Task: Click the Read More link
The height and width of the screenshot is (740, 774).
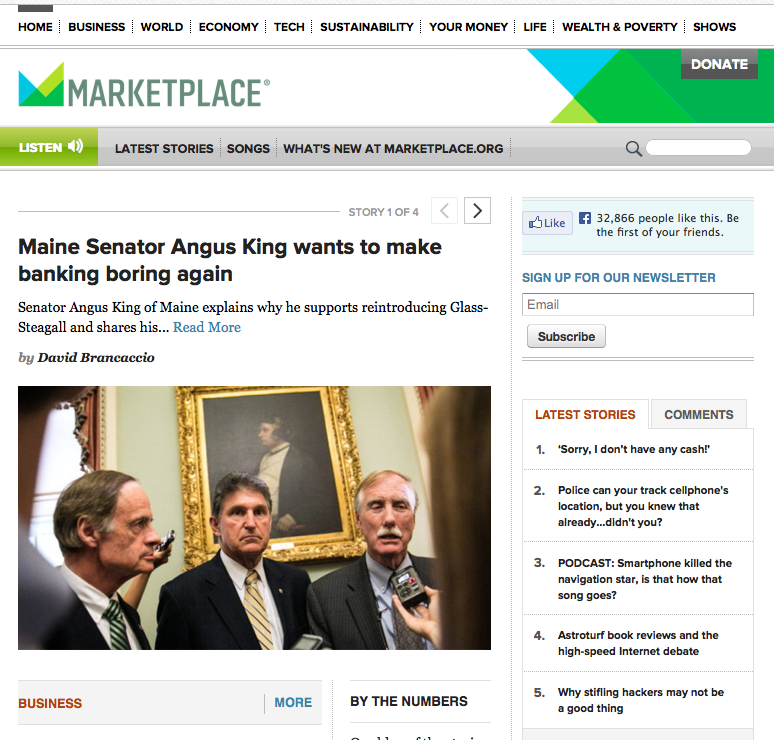Action: point(207,327)
